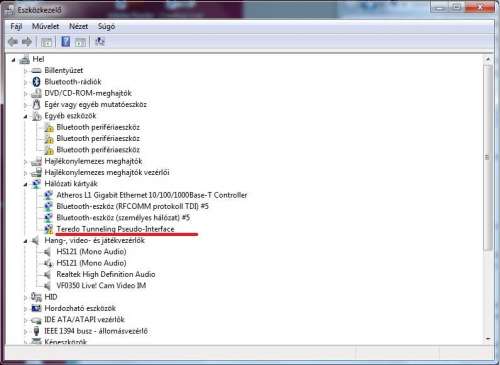Click warning icon of first Bluetooth perifériaeszköz

(49, 127)
